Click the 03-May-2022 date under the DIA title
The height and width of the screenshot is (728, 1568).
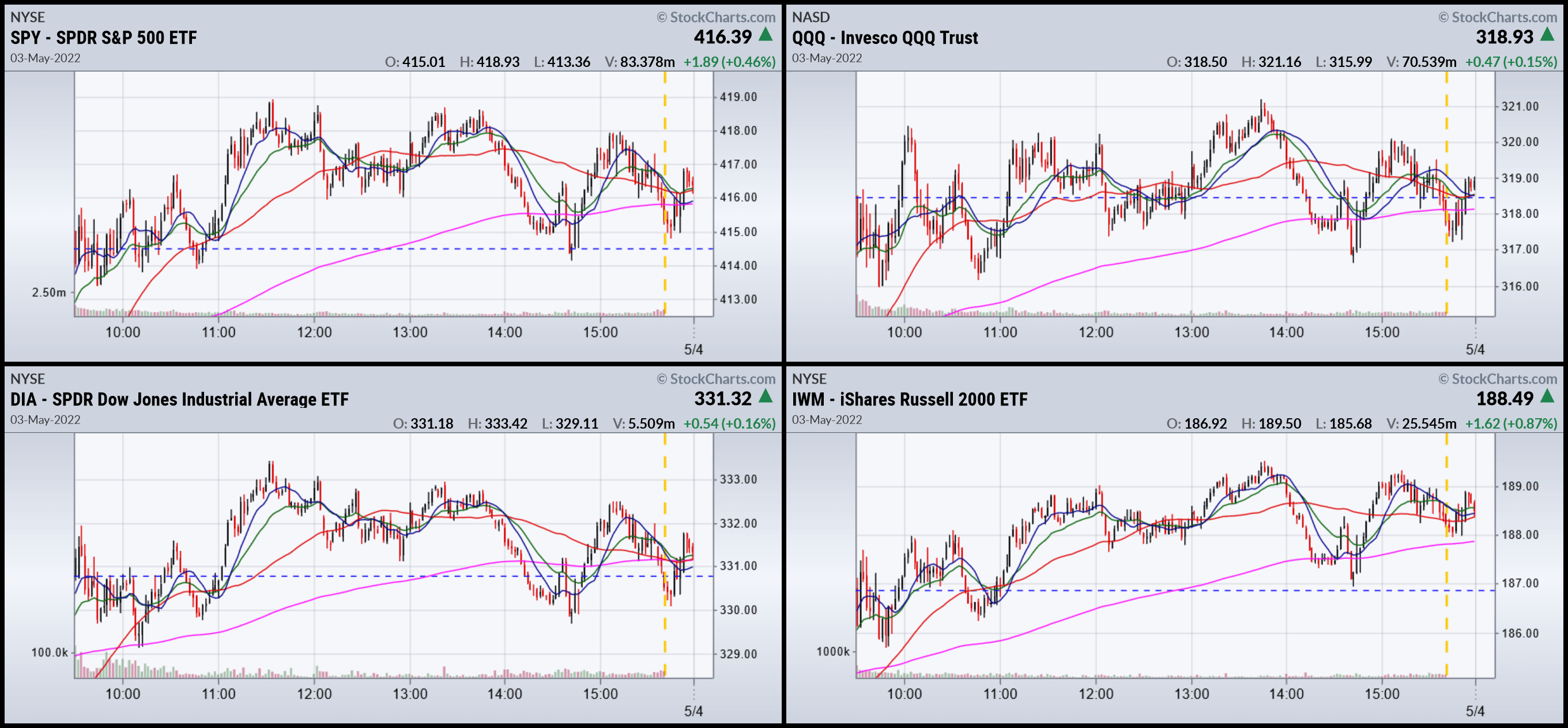[x=45, y=419]
